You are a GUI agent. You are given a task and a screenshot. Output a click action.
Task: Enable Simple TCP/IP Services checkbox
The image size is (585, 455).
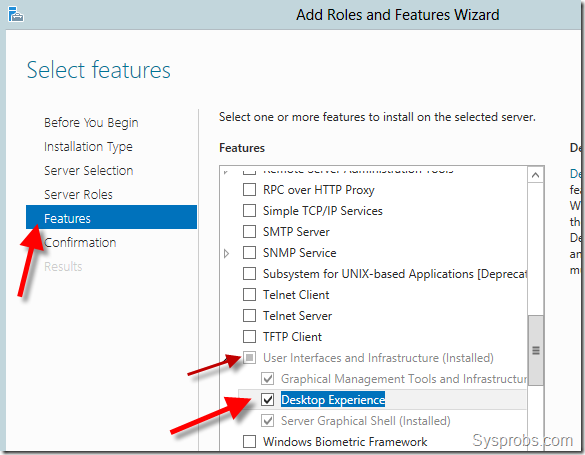click(x=249, y=210)
